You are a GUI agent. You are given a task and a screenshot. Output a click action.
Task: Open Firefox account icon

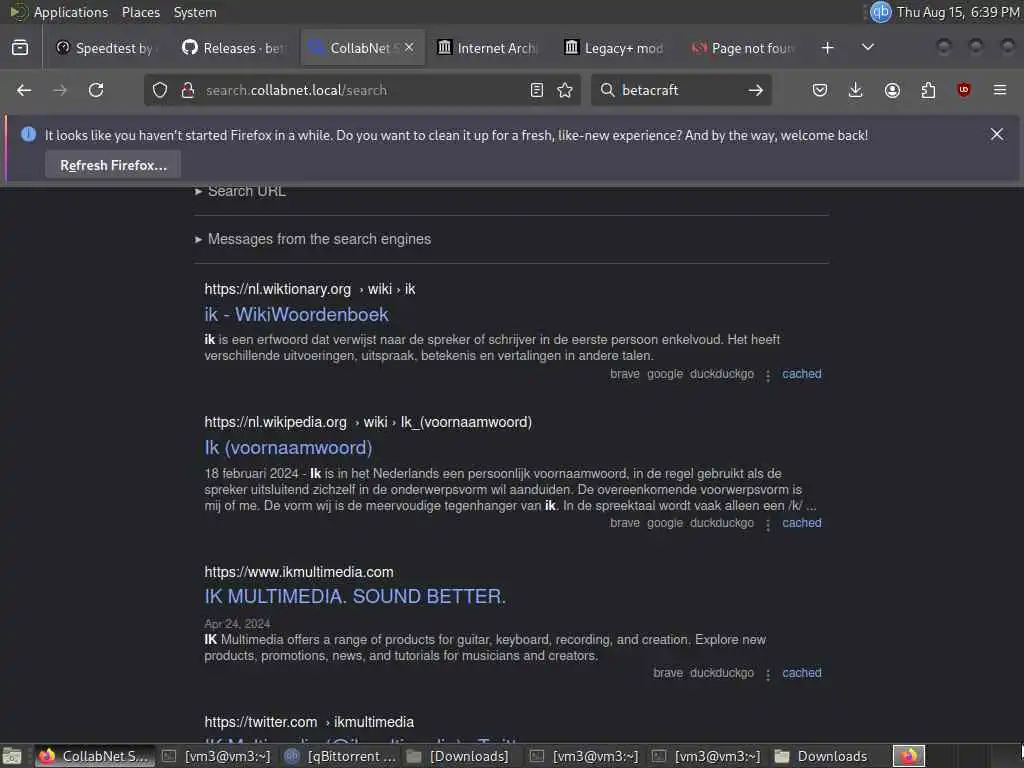[x=892, y=90]
